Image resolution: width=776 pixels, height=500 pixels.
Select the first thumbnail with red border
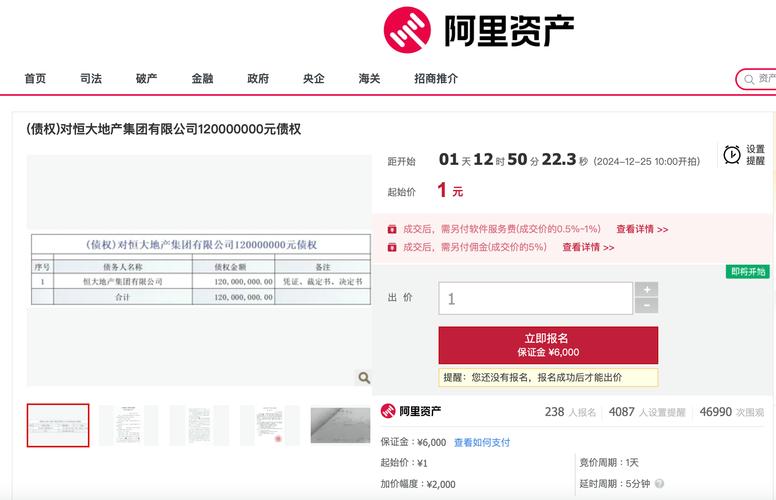(x=58, y=425)
